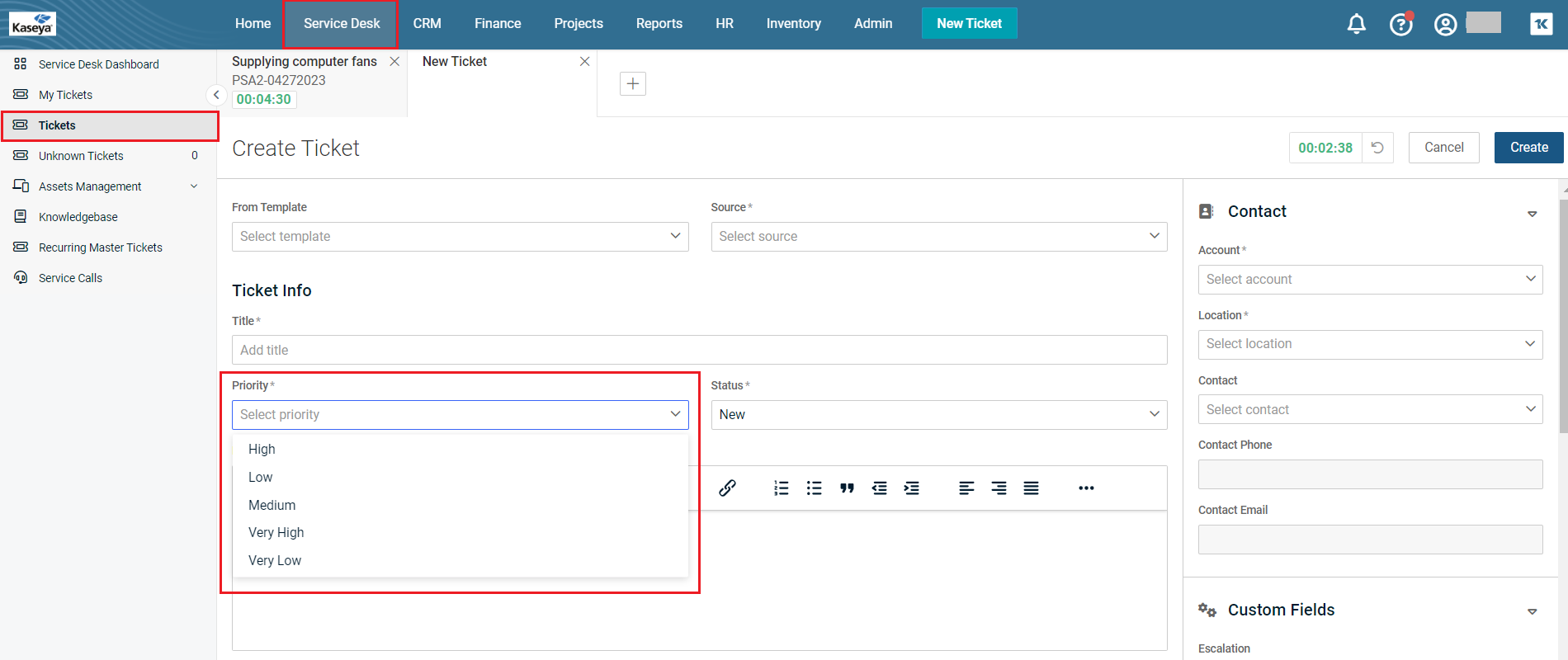Reset the ticket timer
This screenshot has height=660, width=1568.
coord(1377,148)
